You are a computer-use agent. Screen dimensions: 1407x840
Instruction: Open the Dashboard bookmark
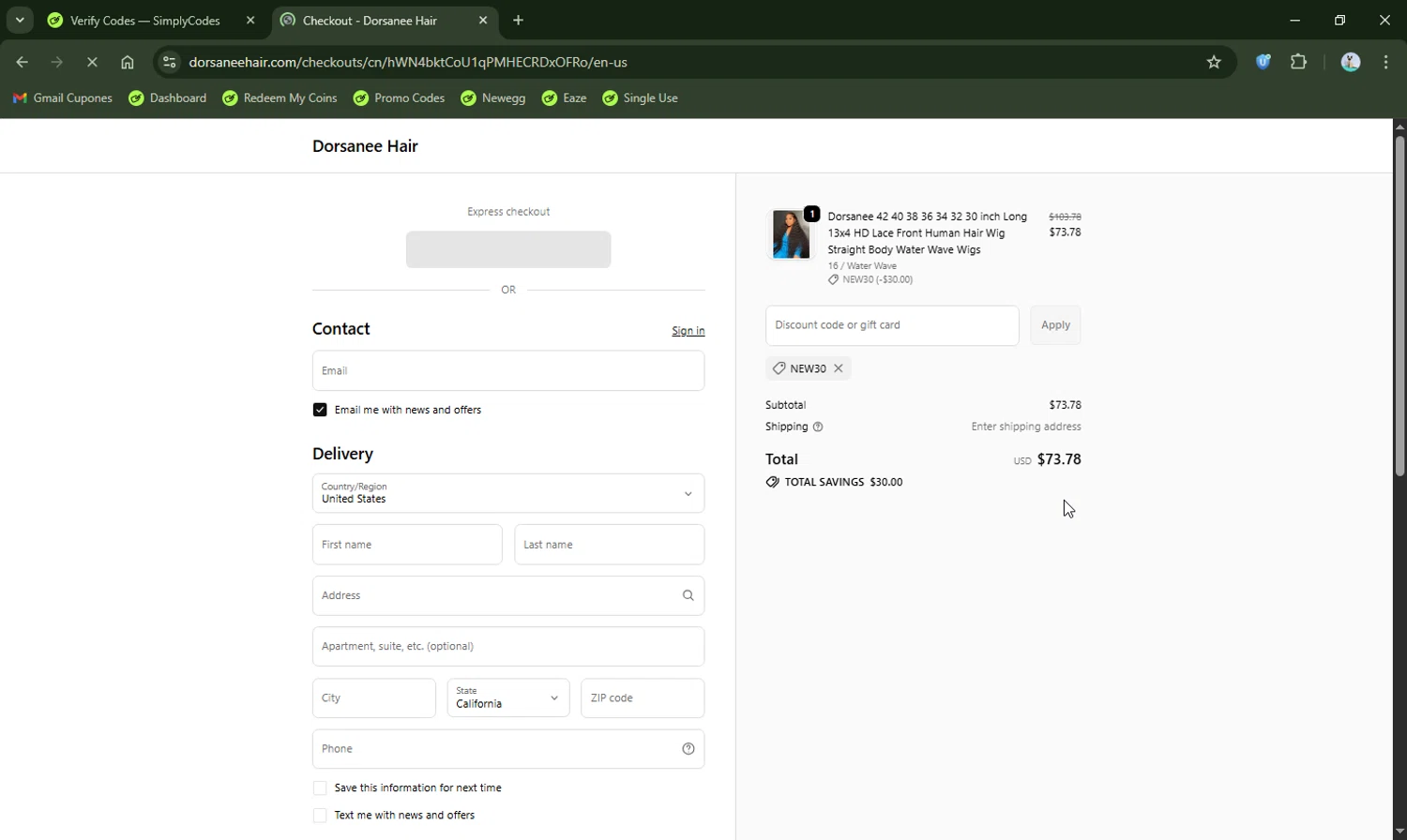click(168, 98)
